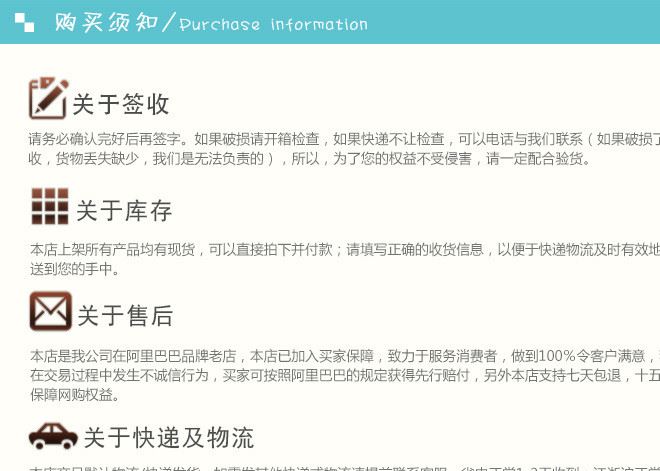Click the 关于签收 heading

121,104
